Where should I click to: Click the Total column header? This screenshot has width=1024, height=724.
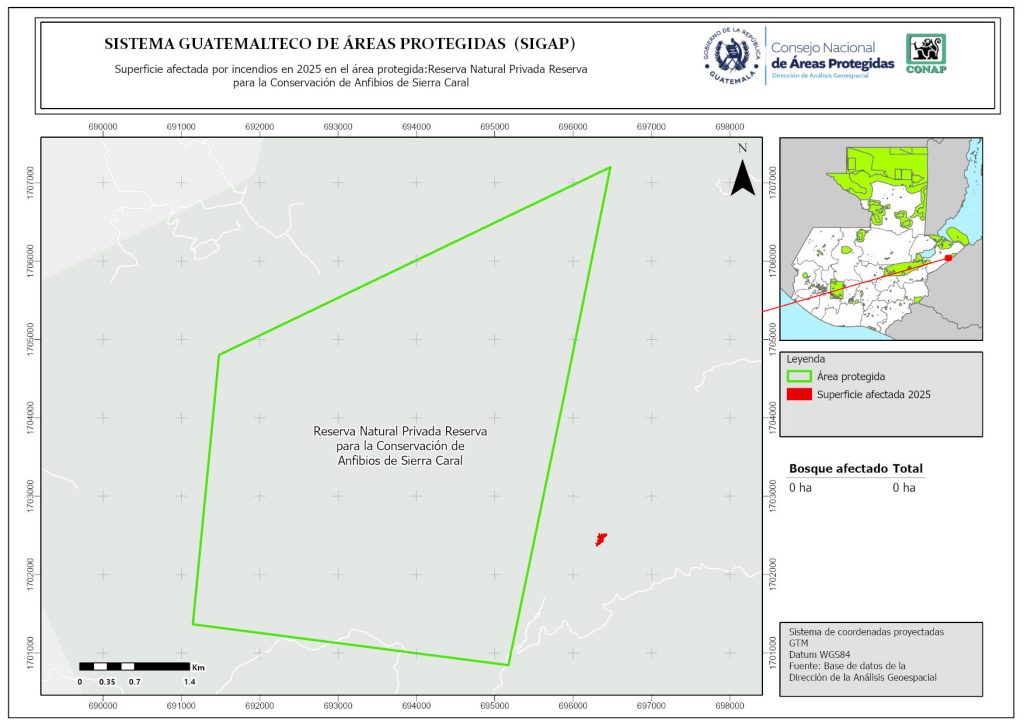[907, 468]
